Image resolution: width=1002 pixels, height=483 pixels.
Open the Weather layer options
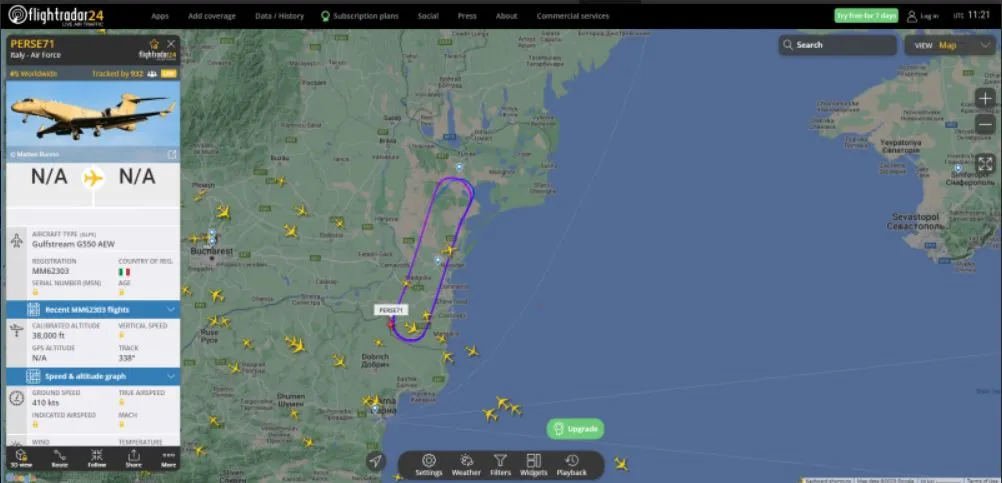pos(466,464)
